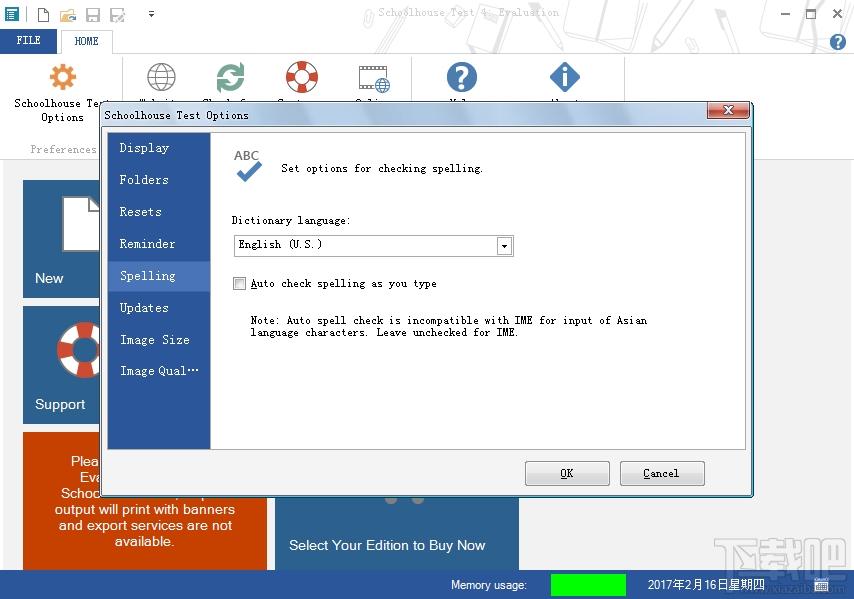Select the Spelling options category
854x599 pixels.
click(x=158, y=276)
